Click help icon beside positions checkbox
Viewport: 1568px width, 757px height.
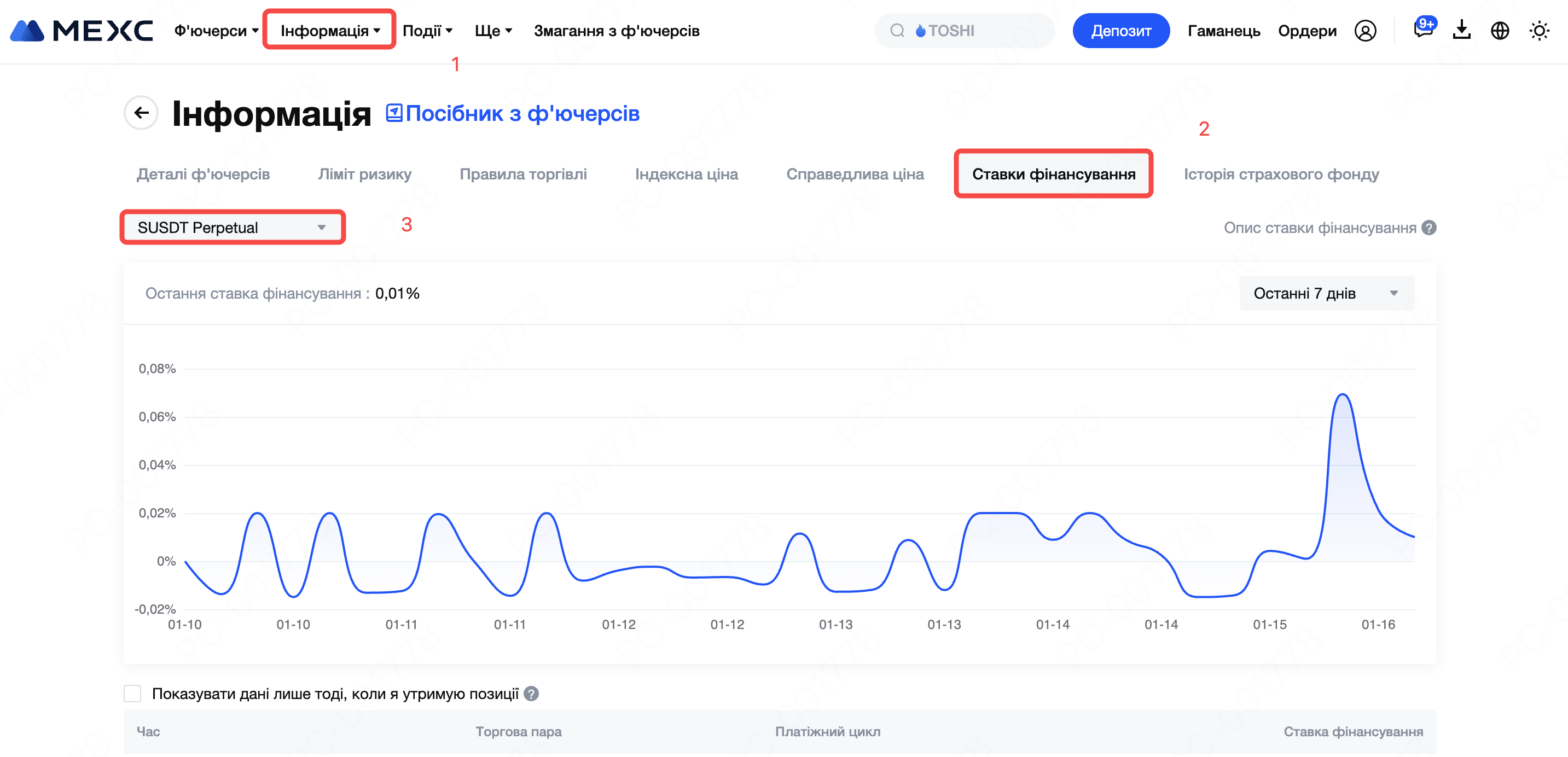point(531,694)
